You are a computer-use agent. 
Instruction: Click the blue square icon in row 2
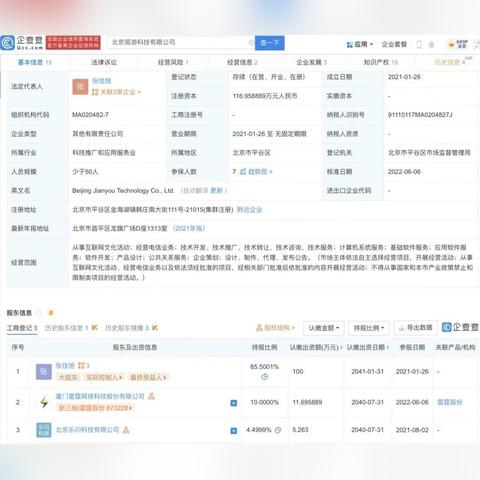click(234, 403)
